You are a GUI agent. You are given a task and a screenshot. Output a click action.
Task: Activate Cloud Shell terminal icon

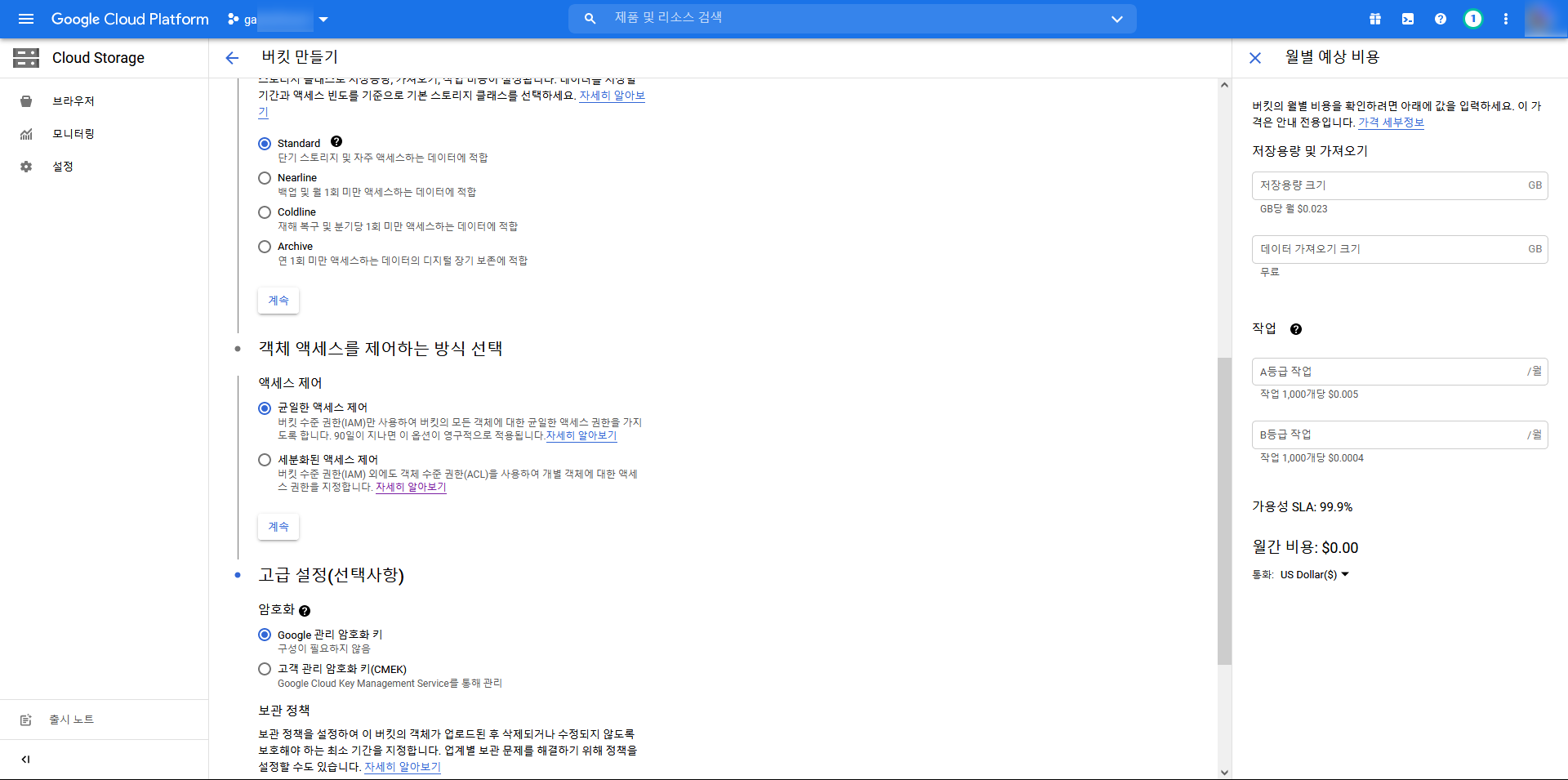1408,19
